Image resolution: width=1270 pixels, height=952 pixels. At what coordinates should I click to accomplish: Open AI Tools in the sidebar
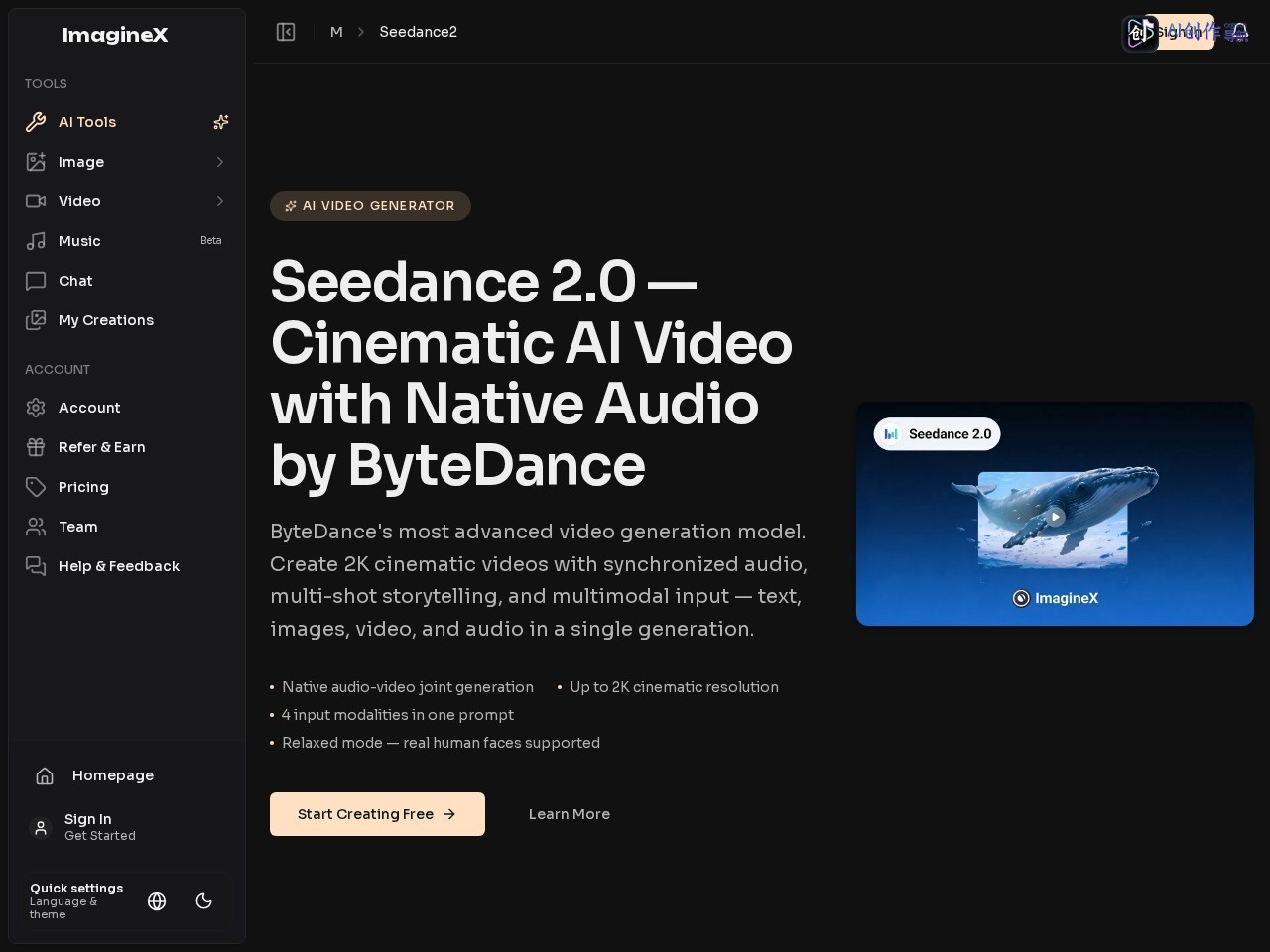(127, 122)
